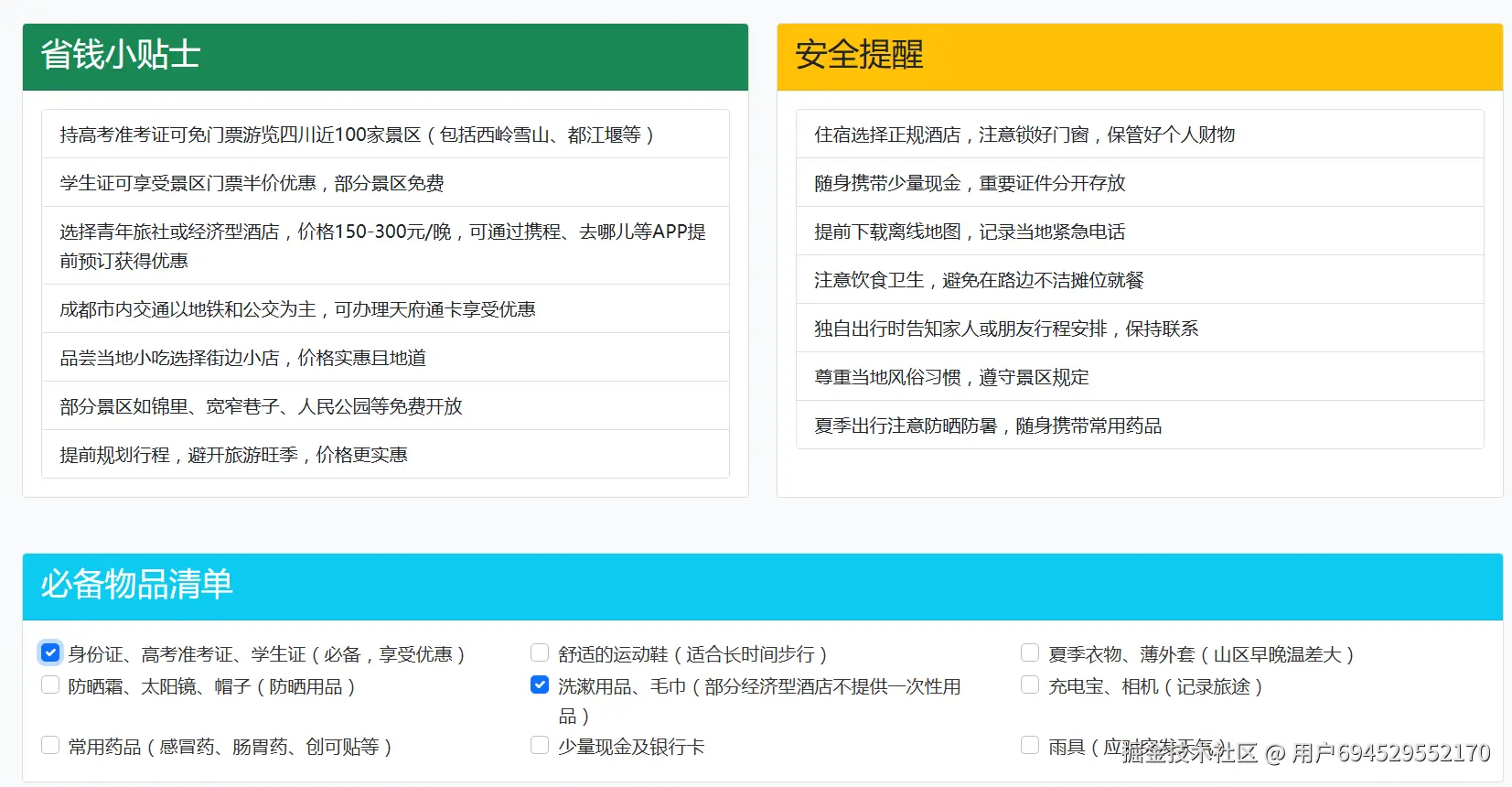Select tip 持高考准考证可免门票游览四川近100家景区
The image size is (1512, 787).
pos(385,135)
